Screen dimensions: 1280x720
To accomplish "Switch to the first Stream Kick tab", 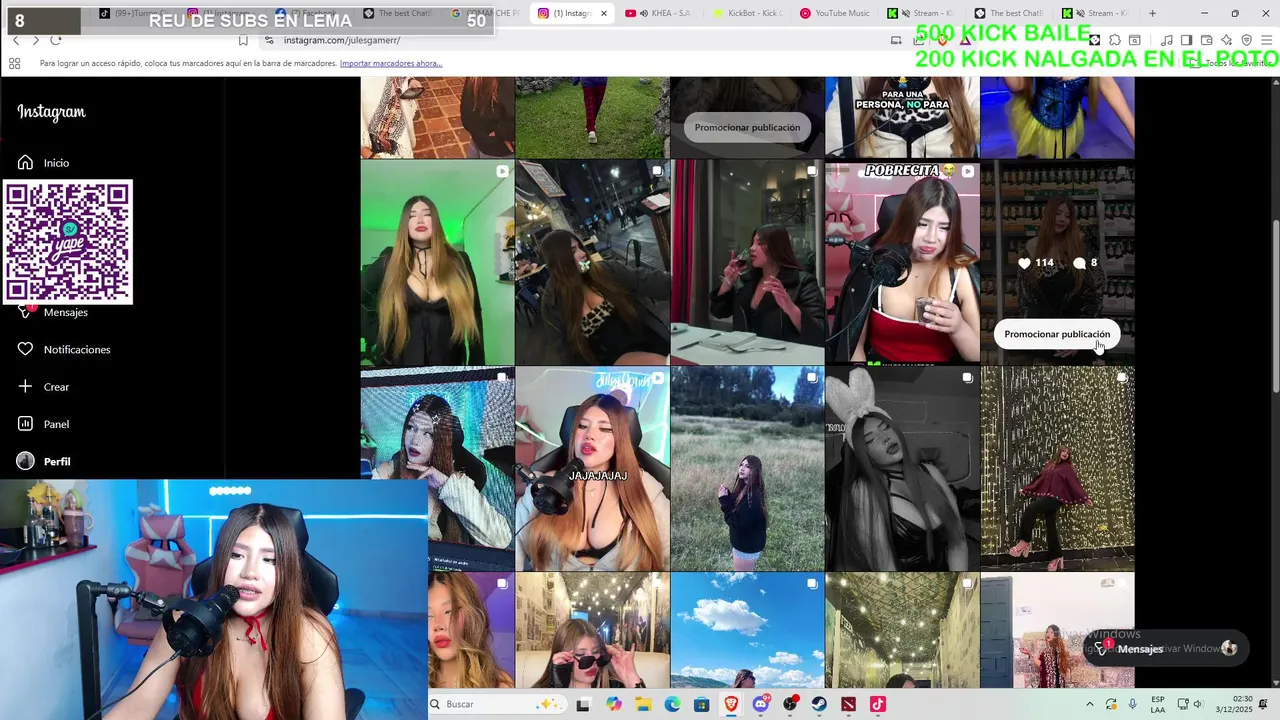I will point(920,13).
